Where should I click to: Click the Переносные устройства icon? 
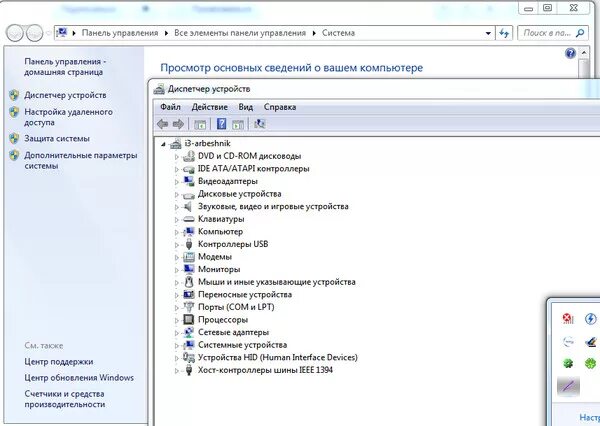(189, 294)
